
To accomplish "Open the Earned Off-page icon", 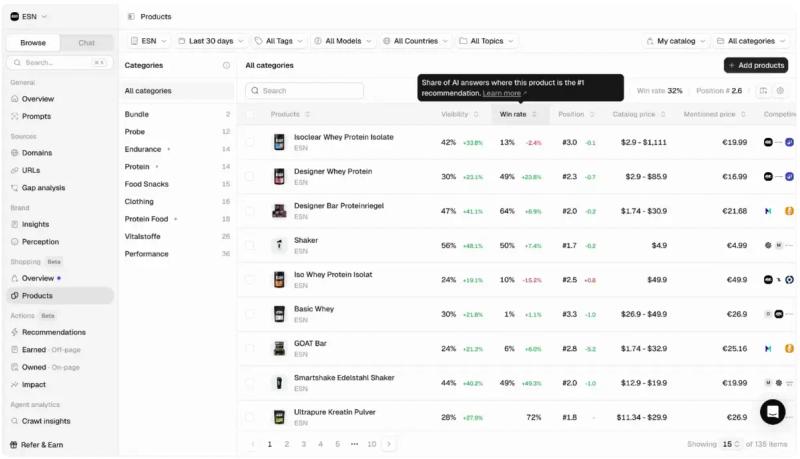I will [14, 350].
